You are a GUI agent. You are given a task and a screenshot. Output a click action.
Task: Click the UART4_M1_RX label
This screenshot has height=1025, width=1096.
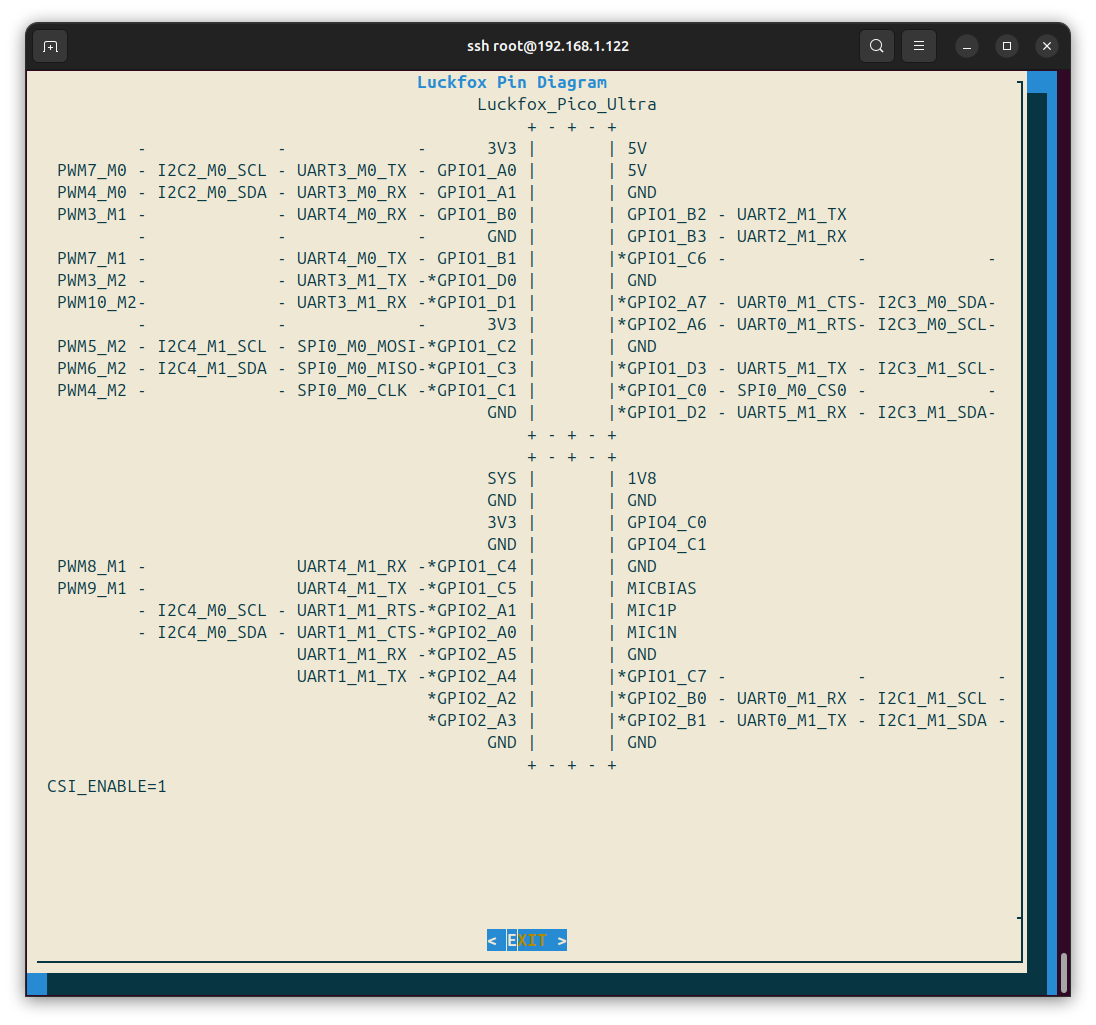352,566
